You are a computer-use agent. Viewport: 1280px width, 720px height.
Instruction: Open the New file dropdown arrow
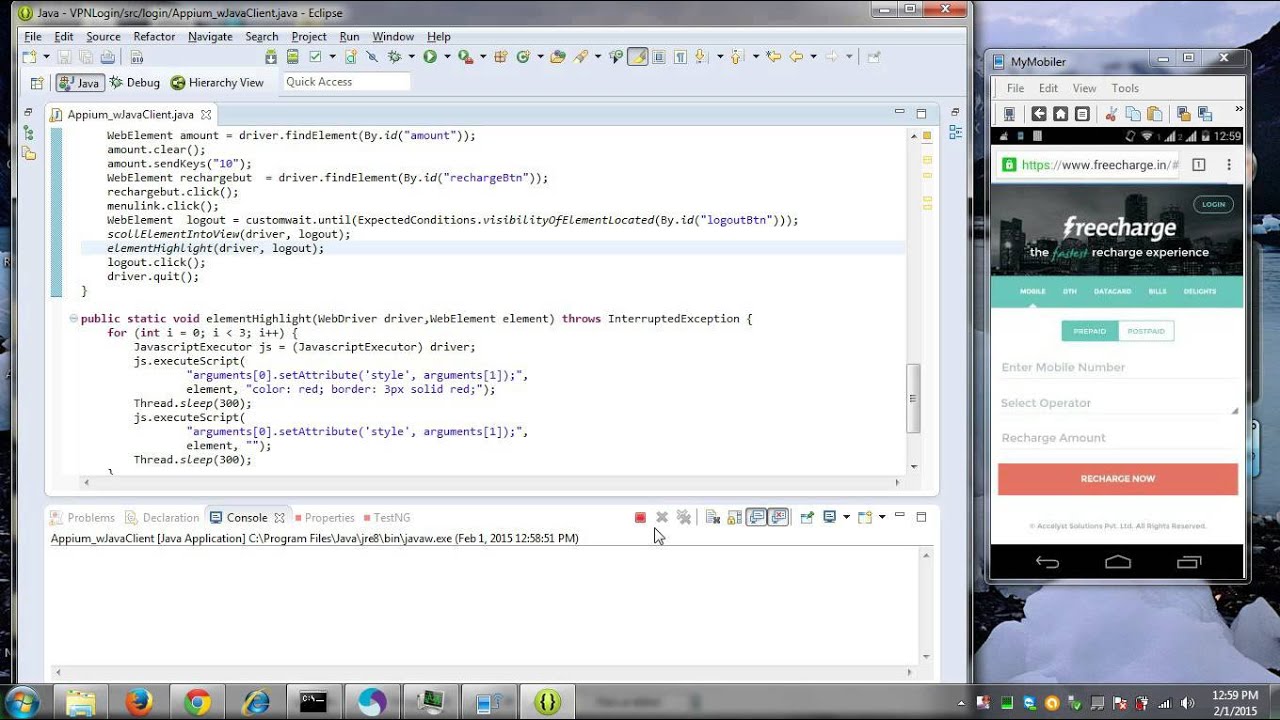[46, 57]
